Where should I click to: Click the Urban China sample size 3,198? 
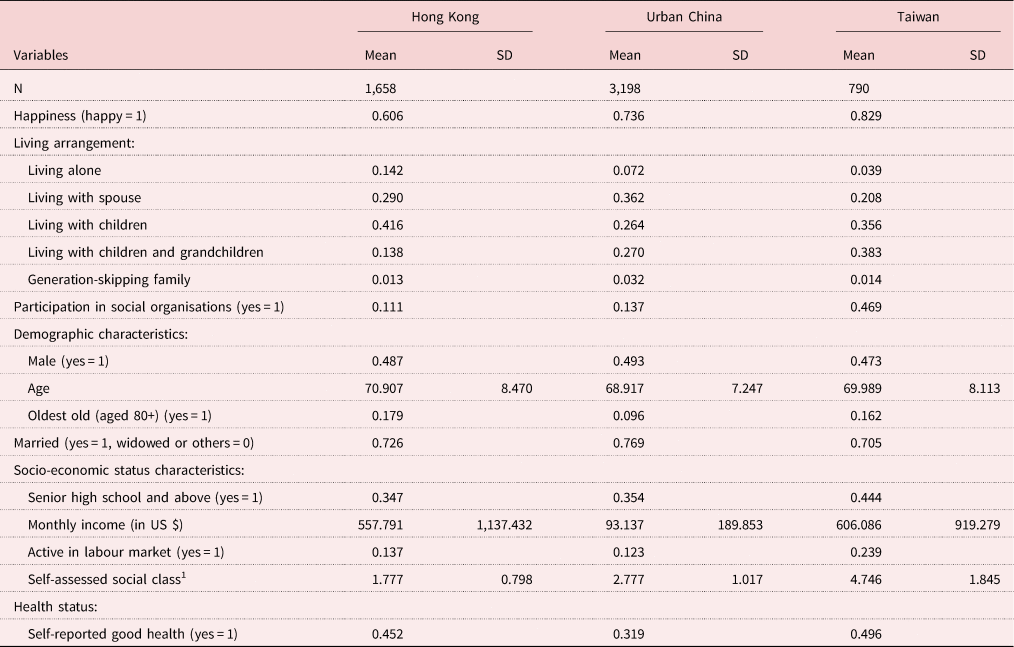click(624, 88)
